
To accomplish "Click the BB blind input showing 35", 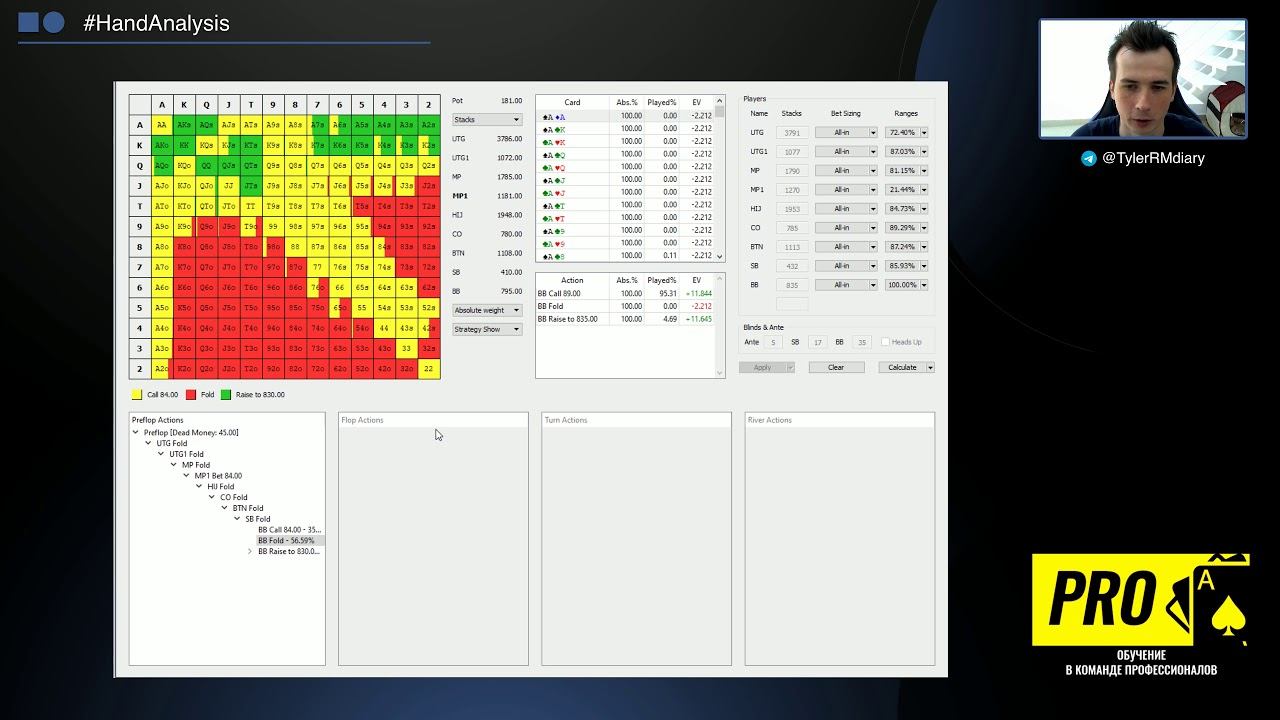I will [x=862, y=342].
